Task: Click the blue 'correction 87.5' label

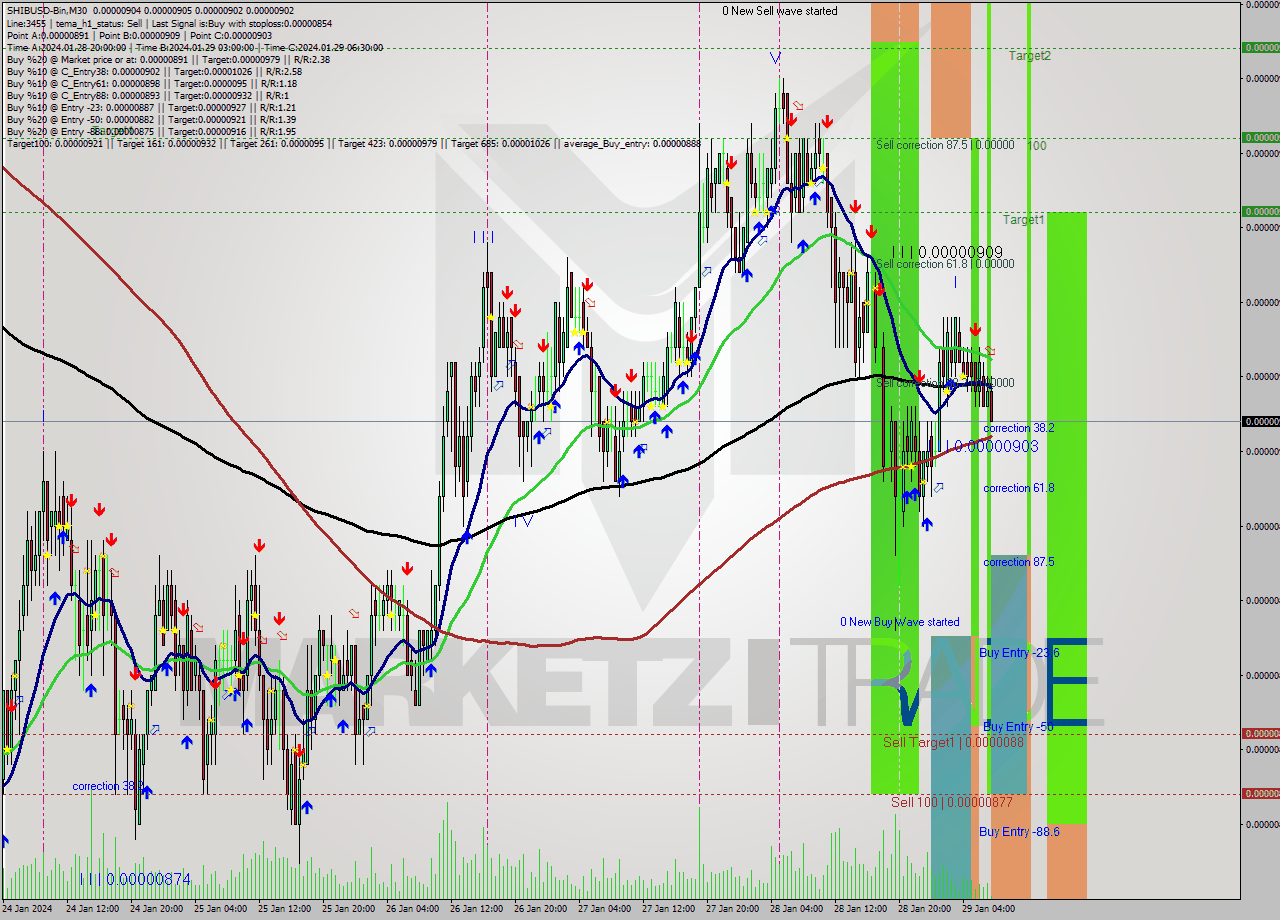Action: (1019, 562)
